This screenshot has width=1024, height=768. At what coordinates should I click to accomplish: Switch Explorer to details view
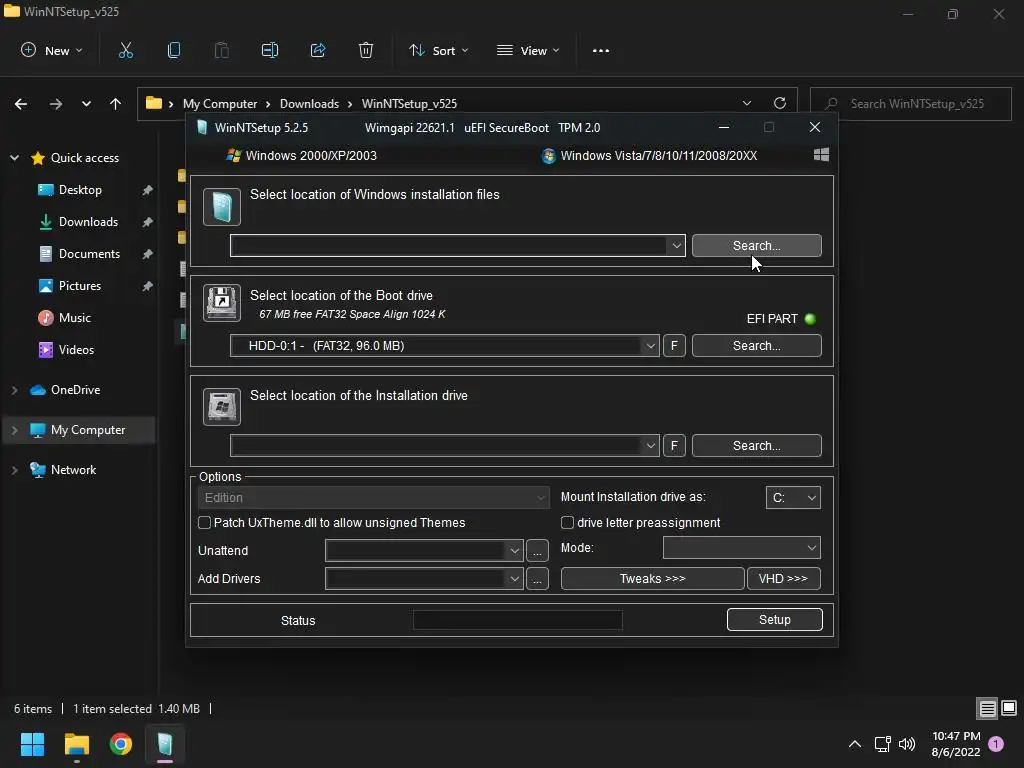[987, 708]
